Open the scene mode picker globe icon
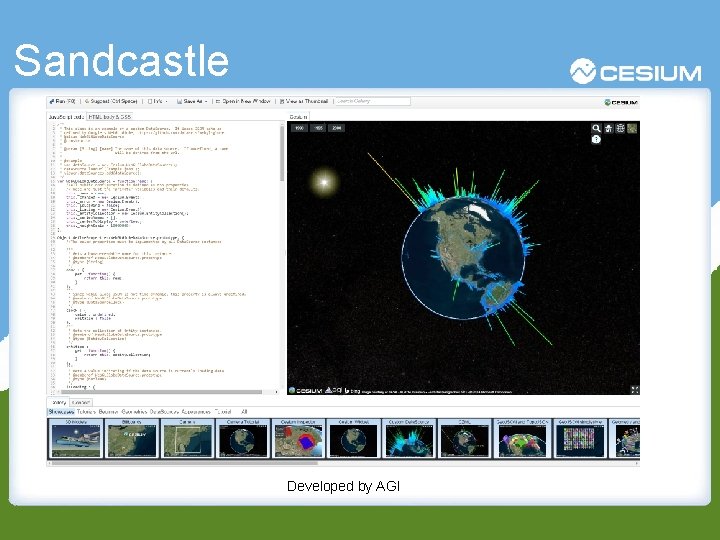This screenshot has height=540, width=720. [x=620, y=129]
